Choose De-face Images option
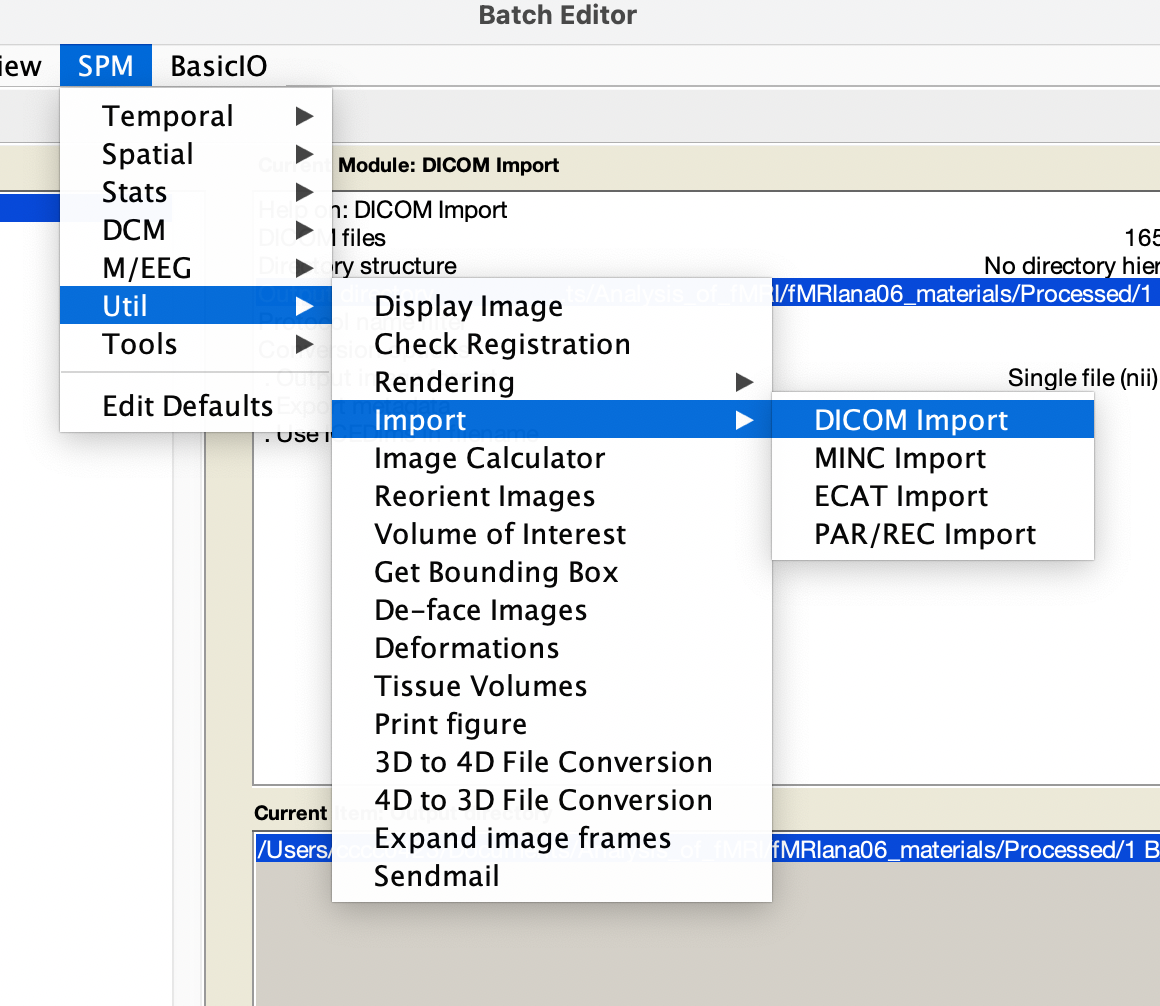 tap(480, 610)
